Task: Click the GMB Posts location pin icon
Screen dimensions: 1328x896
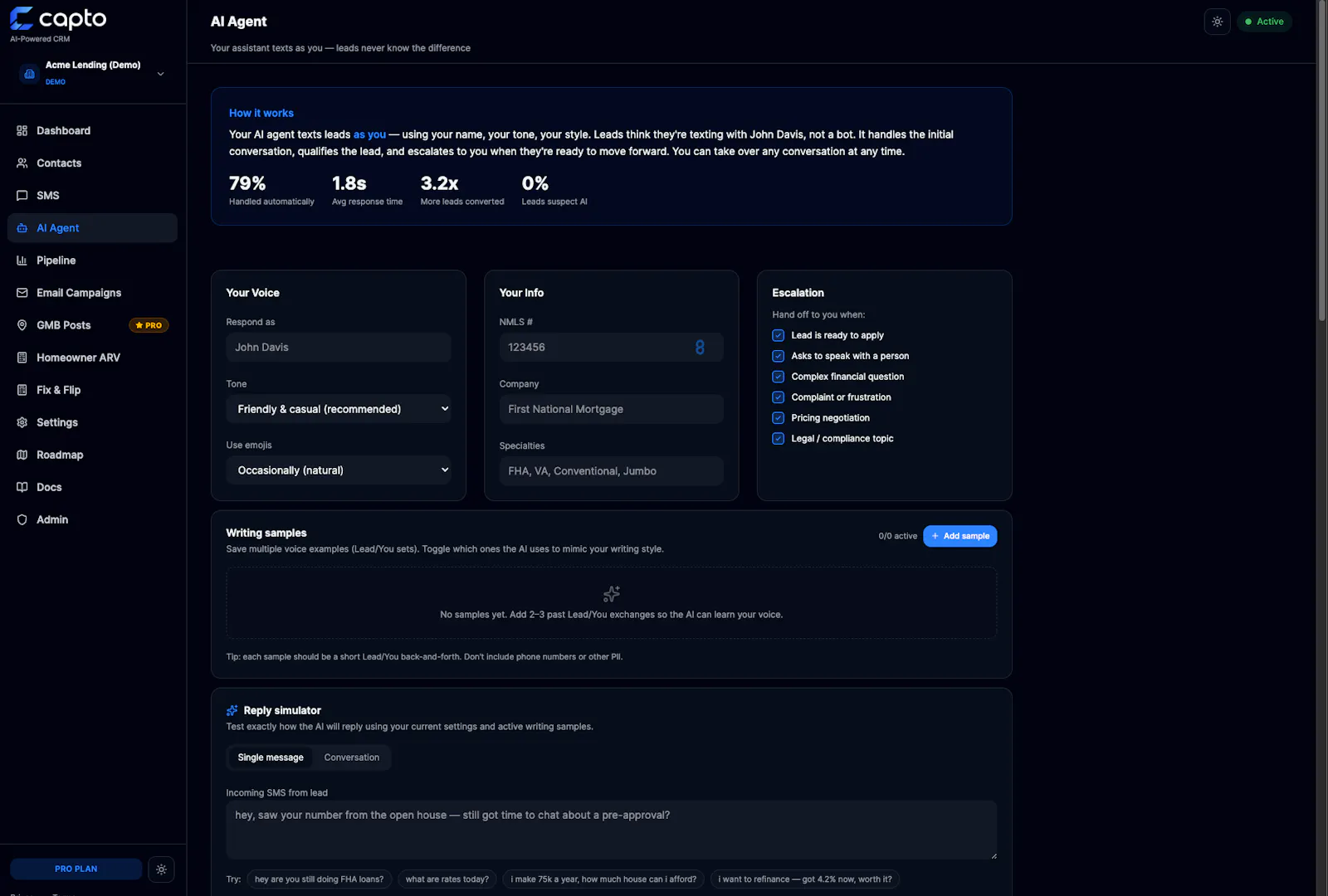Action: pyautogui.click(x=22, y=325)
